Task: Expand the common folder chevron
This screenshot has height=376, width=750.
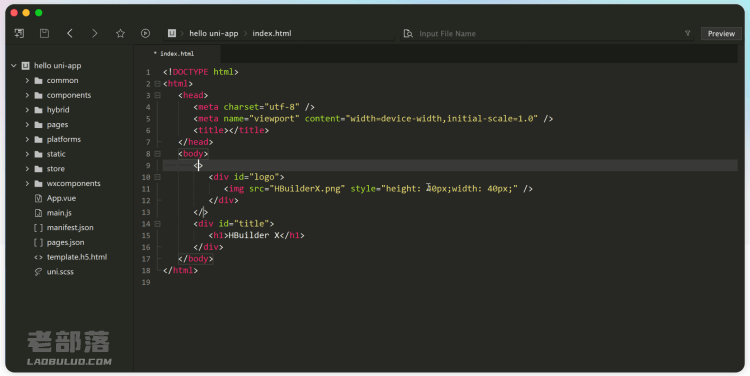Action: click(x=27, y=80)
